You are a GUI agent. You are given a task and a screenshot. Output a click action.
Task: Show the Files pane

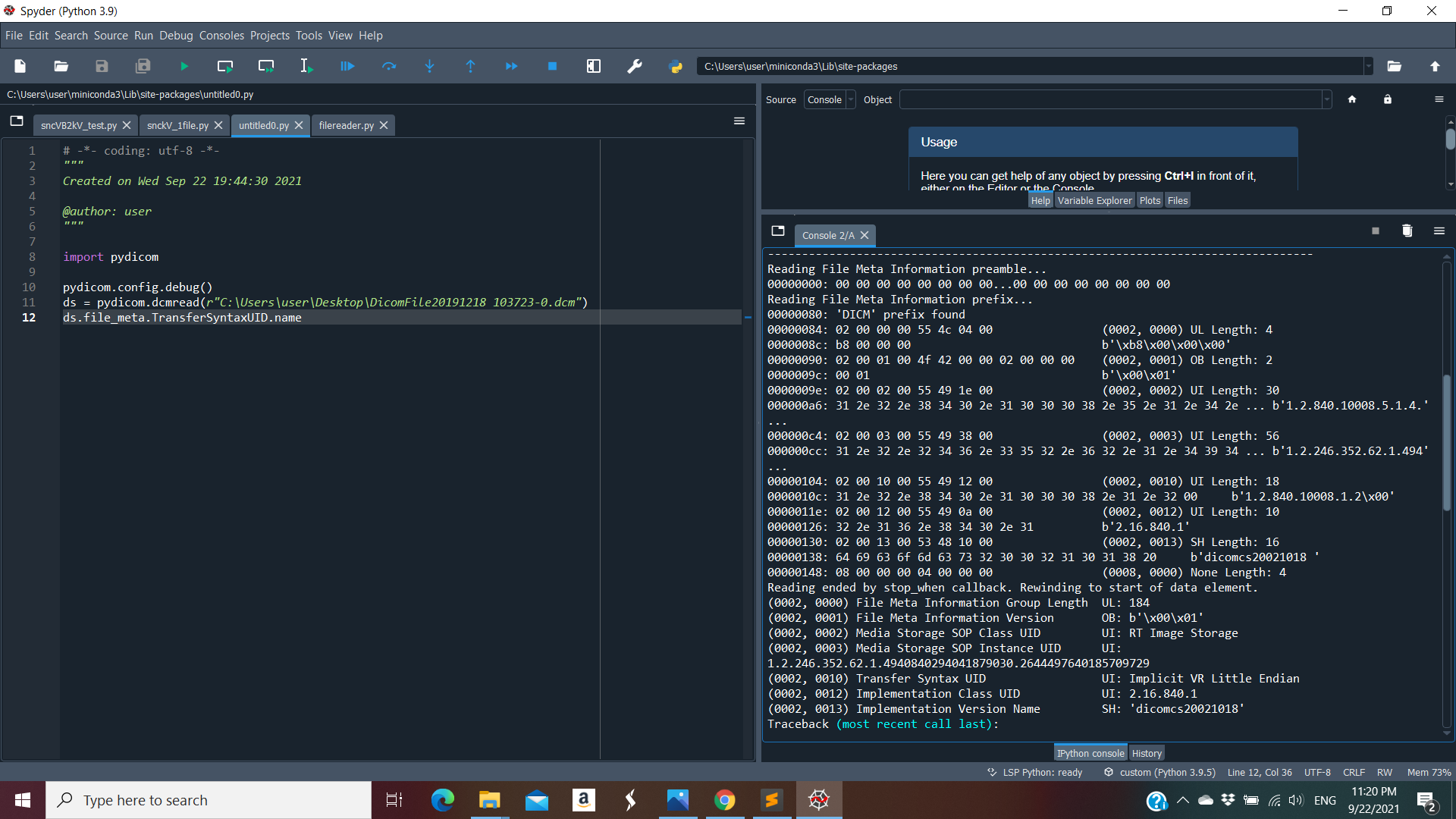[1178, 201]
